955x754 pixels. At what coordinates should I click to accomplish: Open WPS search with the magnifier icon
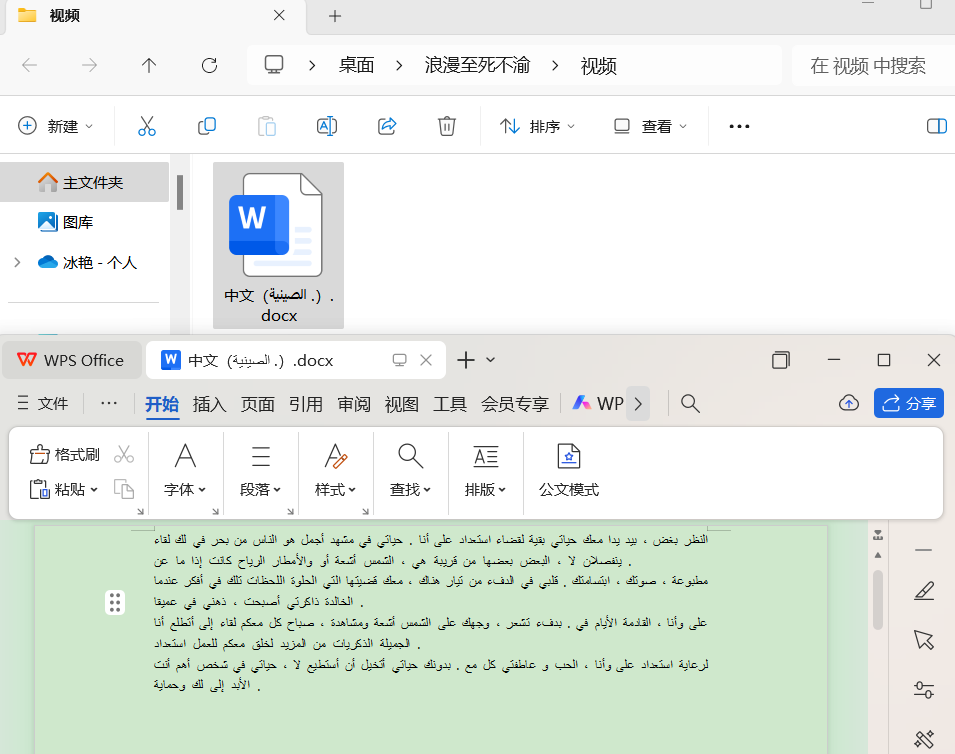[690, 403]
